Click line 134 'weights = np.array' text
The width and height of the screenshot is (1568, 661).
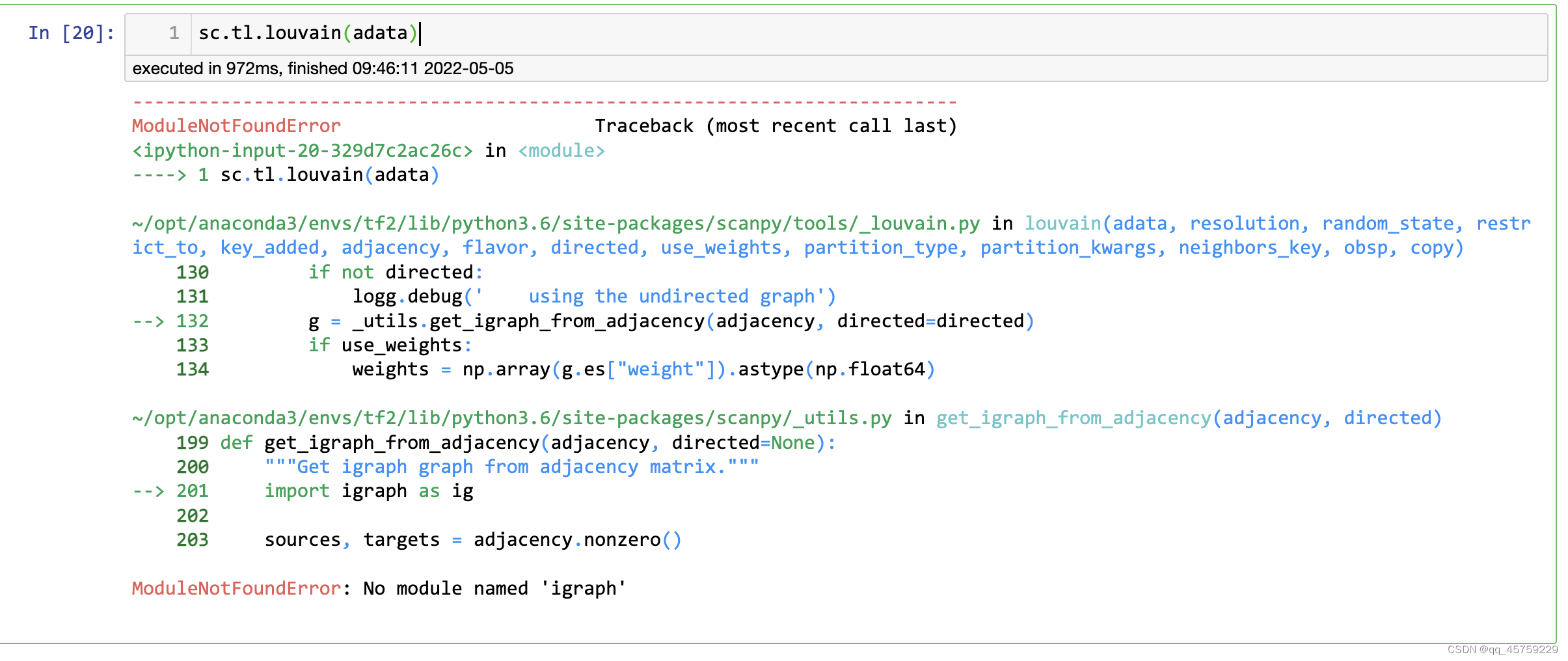(556, 370)
